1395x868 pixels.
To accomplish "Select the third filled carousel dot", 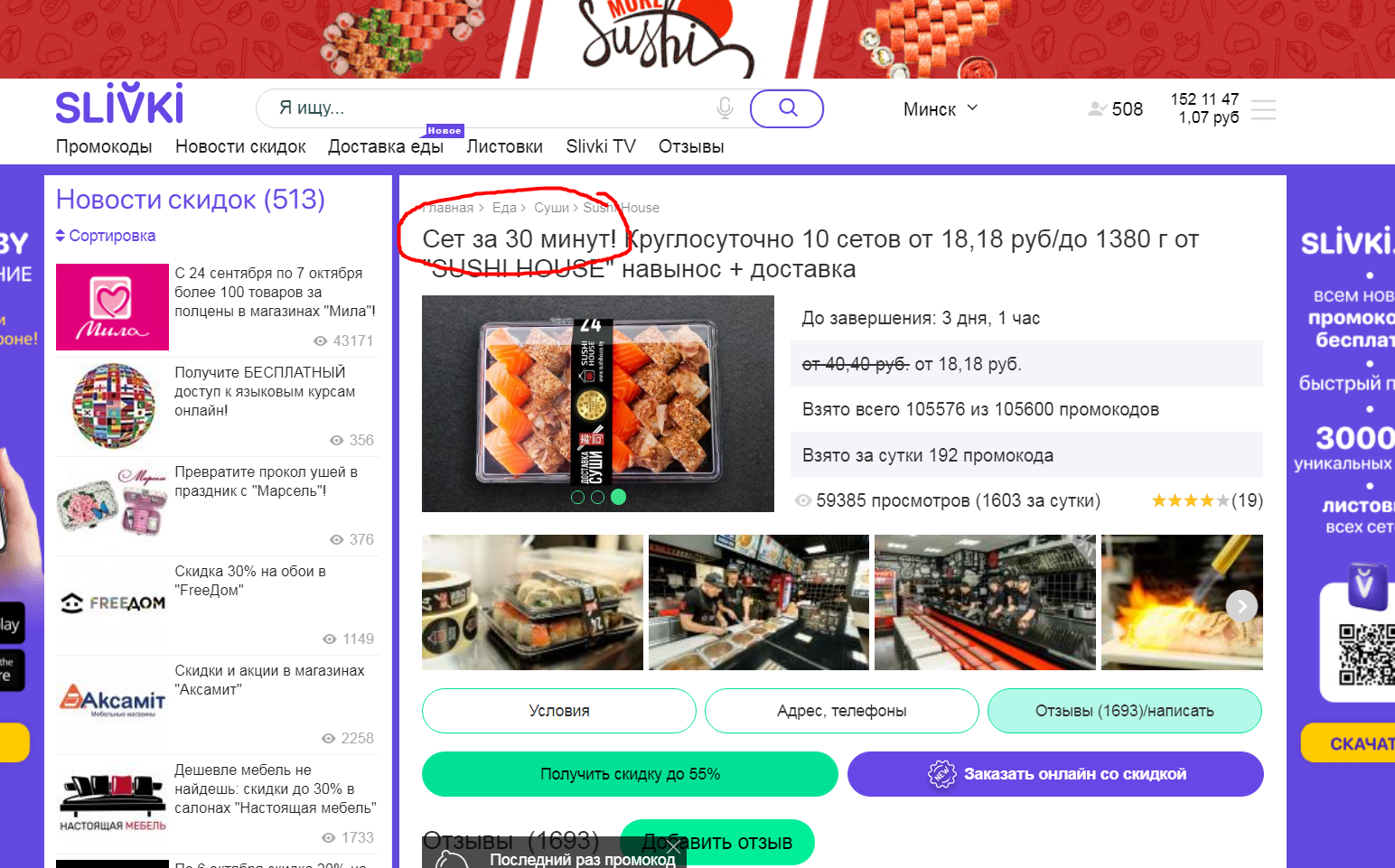I will point(618,497).
